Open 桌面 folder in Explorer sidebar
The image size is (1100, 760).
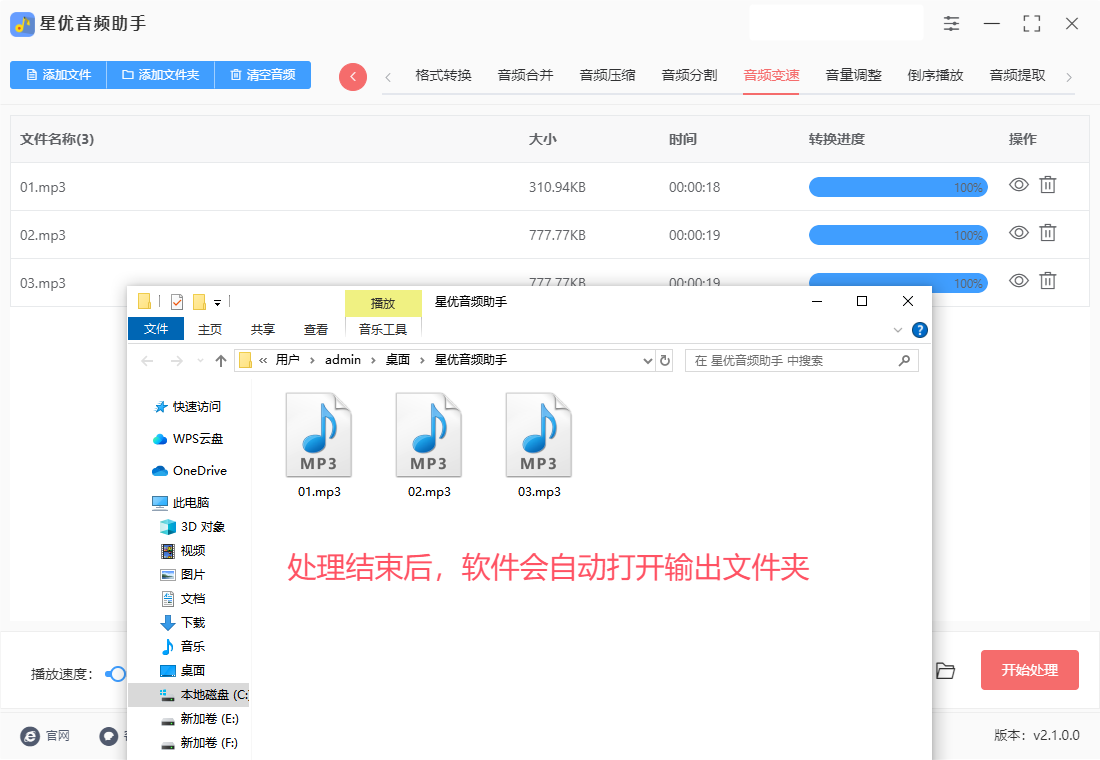pyautogui.click(x=183, y=670)
